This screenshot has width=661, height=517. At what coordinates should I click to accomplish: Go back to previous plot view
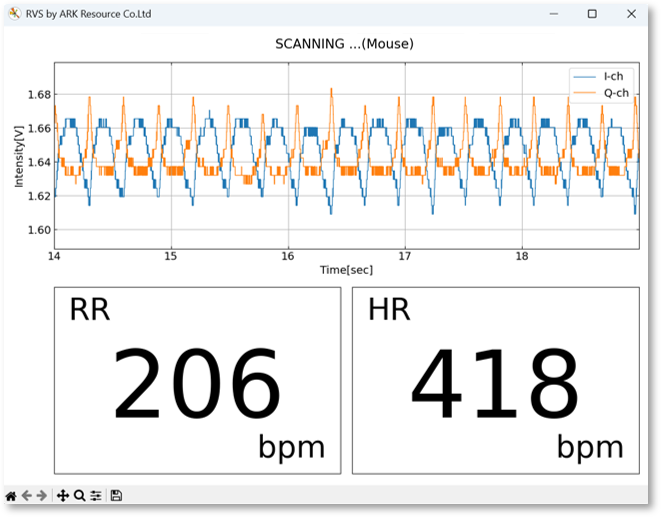(x=27, y=496)
